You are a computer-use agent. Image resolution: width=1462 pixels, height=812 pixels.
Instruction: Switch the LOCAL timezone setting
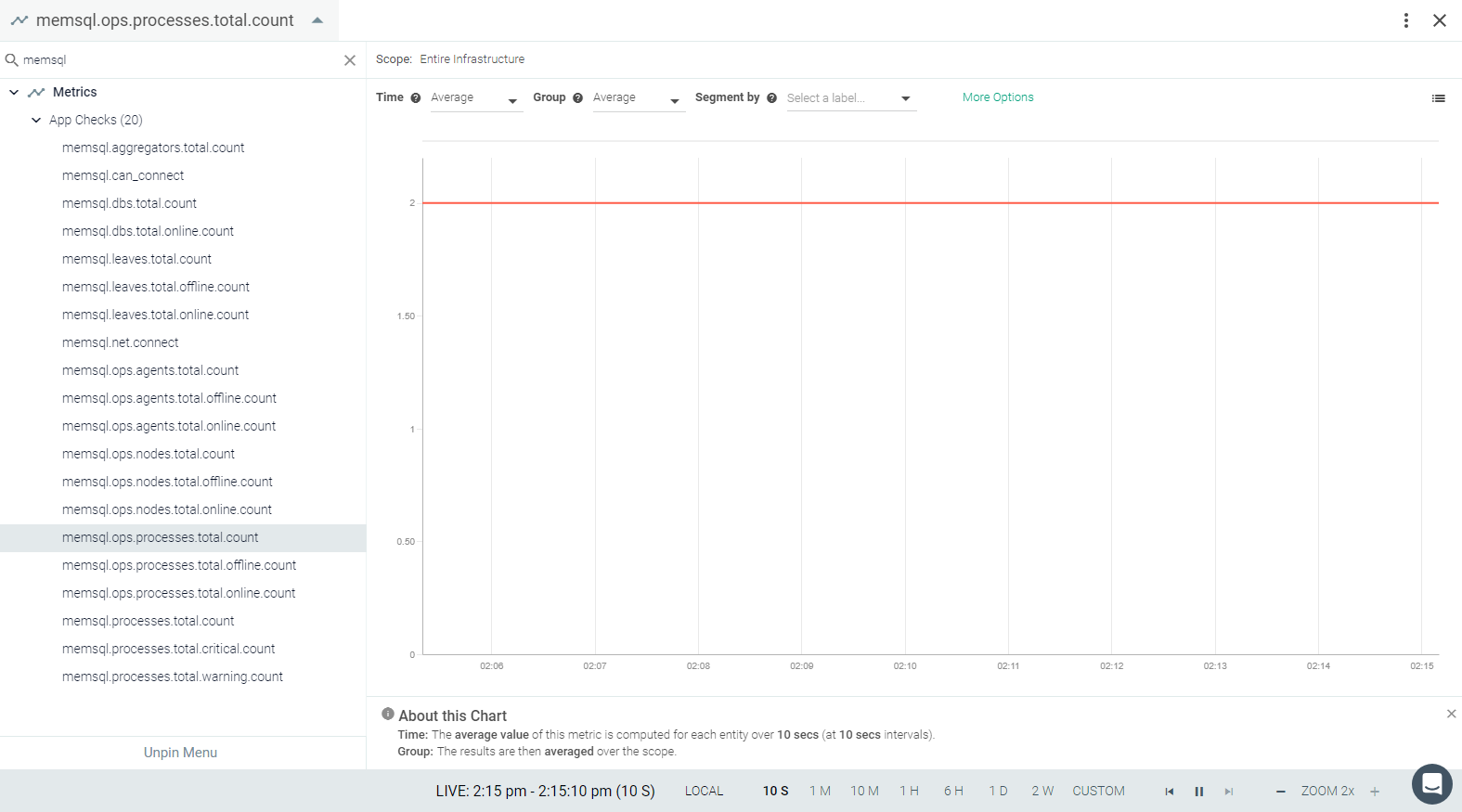click(704, 792)
